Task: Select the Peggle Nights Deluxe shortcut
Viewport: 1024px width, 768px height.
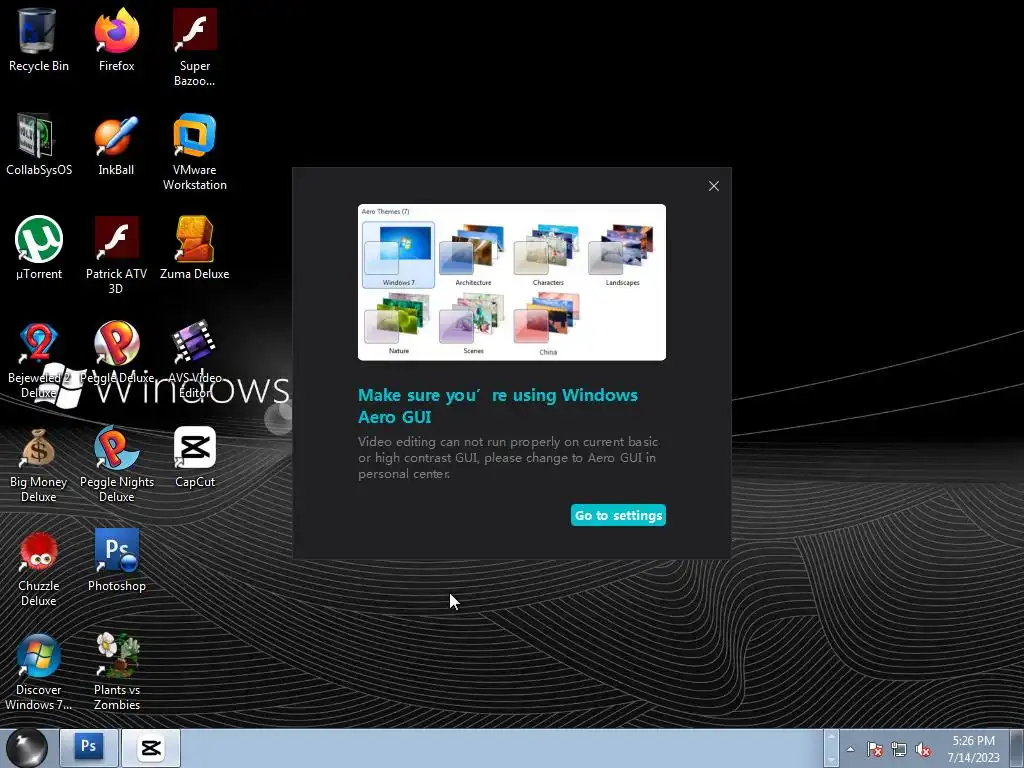Action: [117, 464]
